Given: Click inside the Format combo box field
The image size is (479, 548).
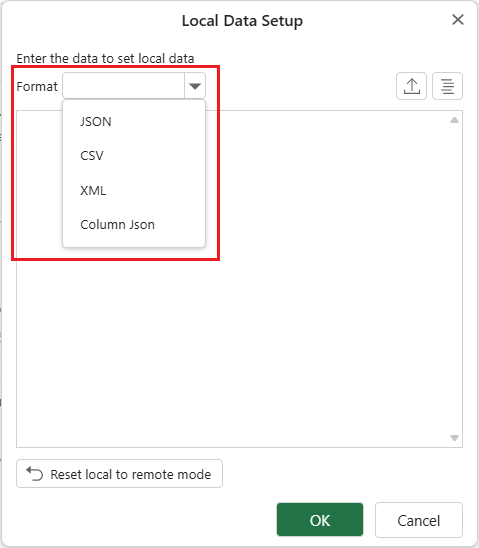Looking at the screenshot, I should coord(123,86).
